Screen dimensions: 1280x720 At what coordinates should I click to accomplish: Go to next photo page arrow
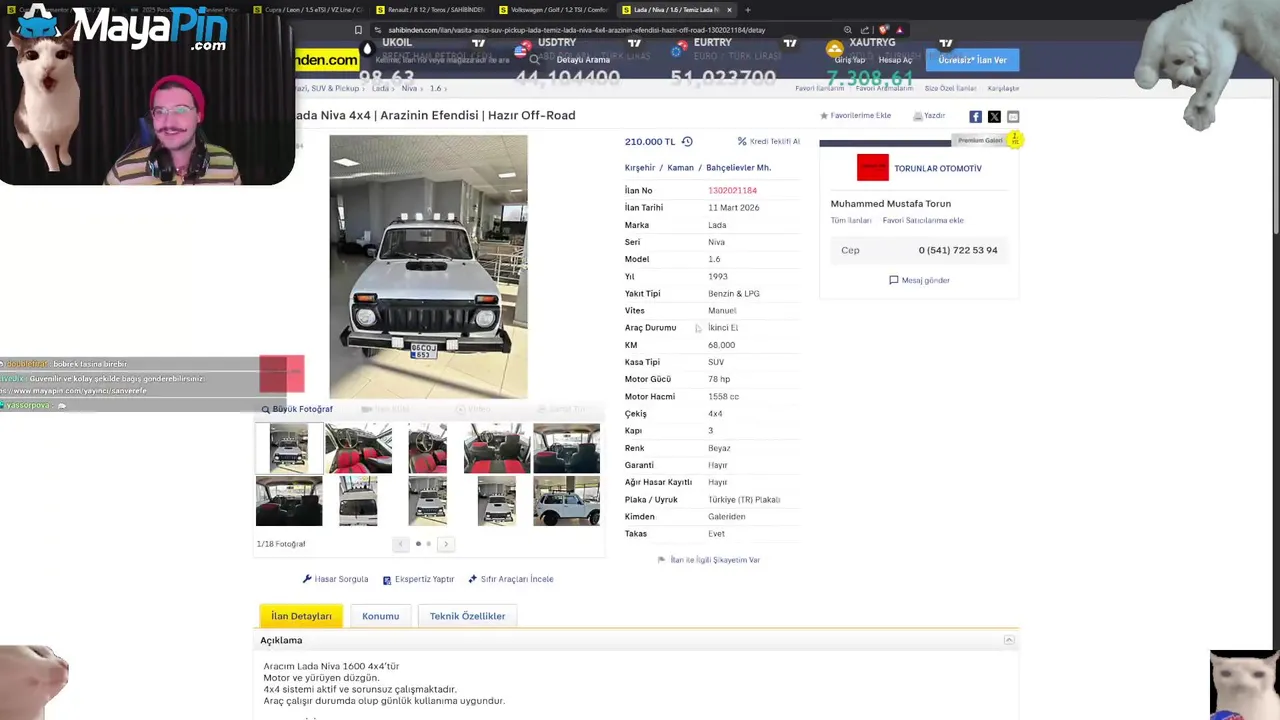click(446, 544)
